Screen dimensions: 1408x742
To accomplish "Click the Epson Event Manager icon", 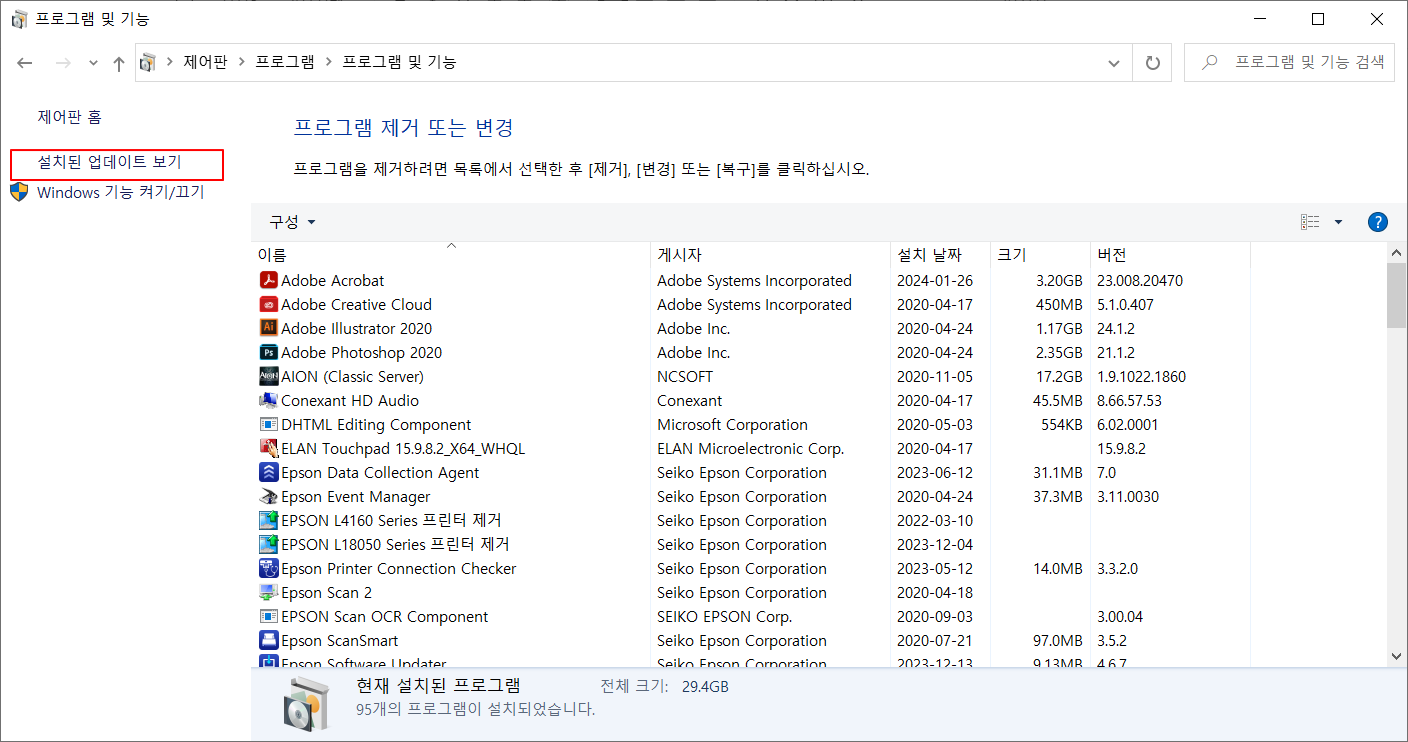I will (268, 497).
